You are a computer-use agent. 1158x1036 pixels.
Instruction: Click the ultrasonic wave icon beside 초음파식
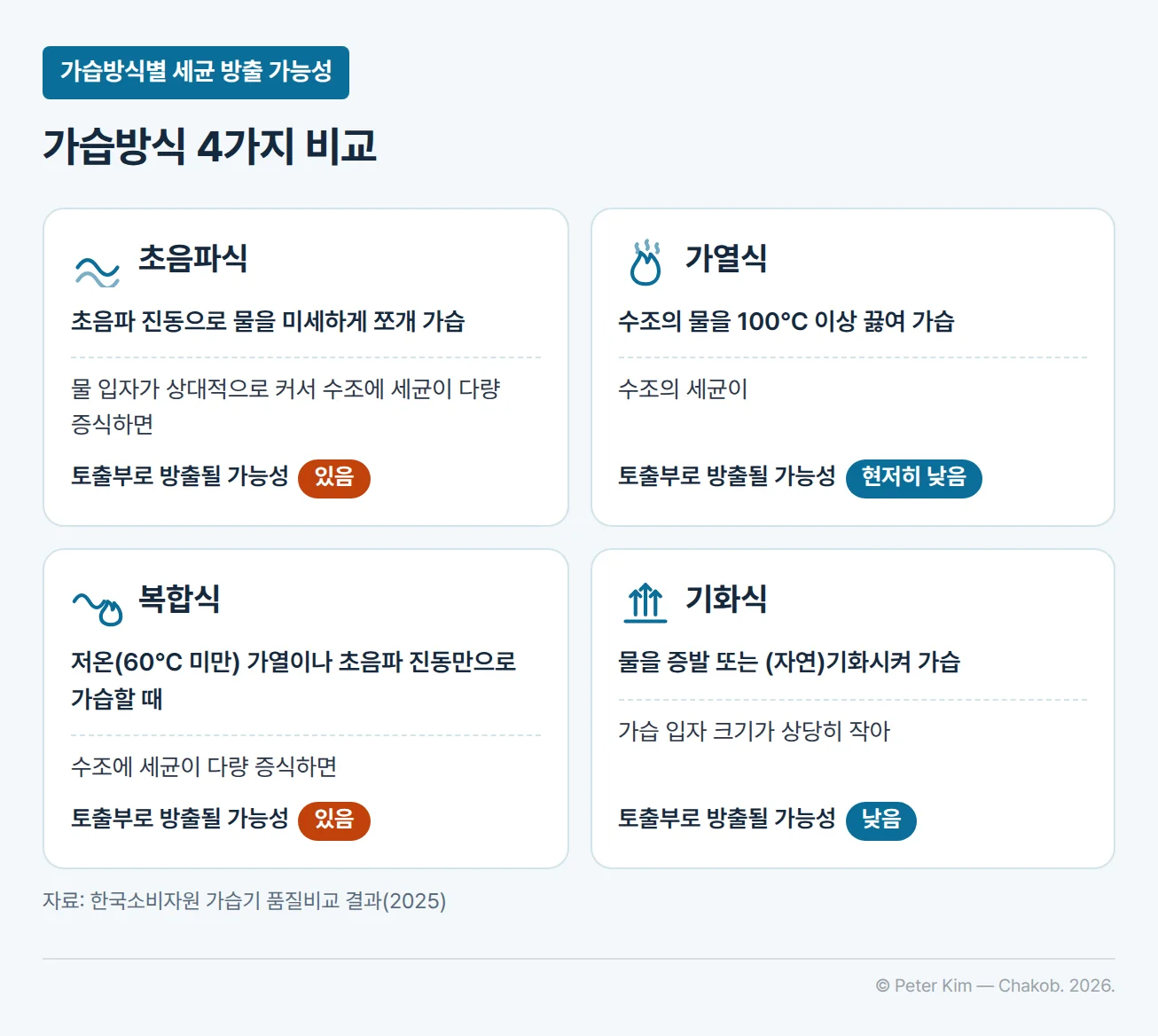point(97,271)
